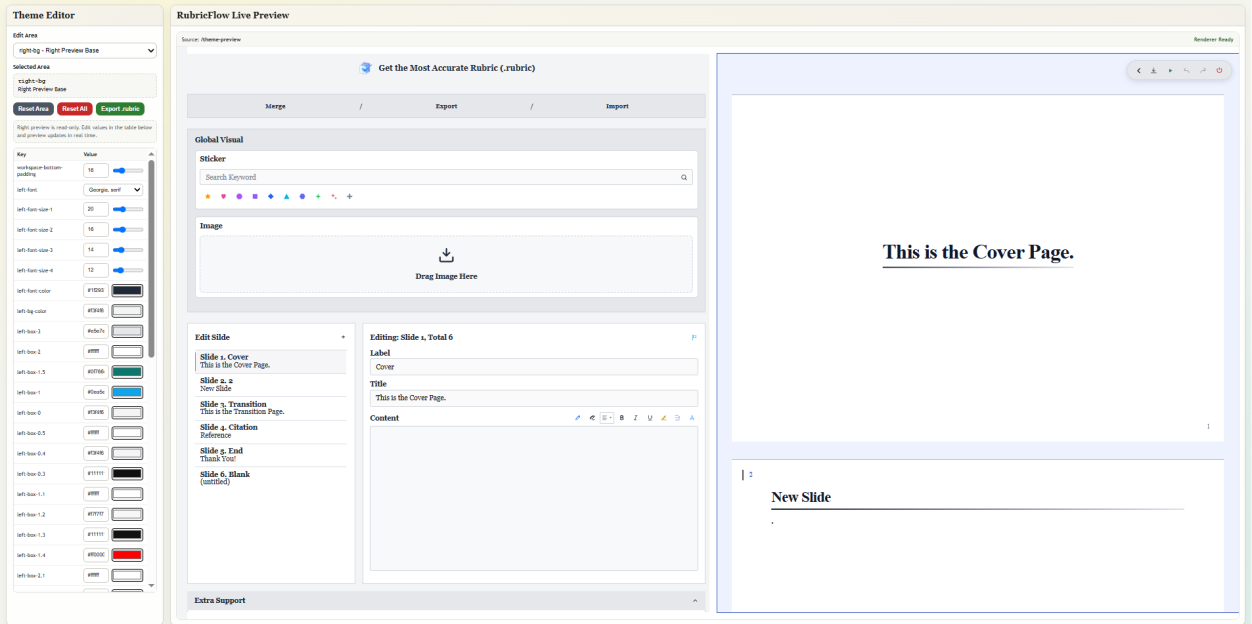Click the download icon in preview toolbar
The image size is (1252, 624).
(x=1154, y=71)
